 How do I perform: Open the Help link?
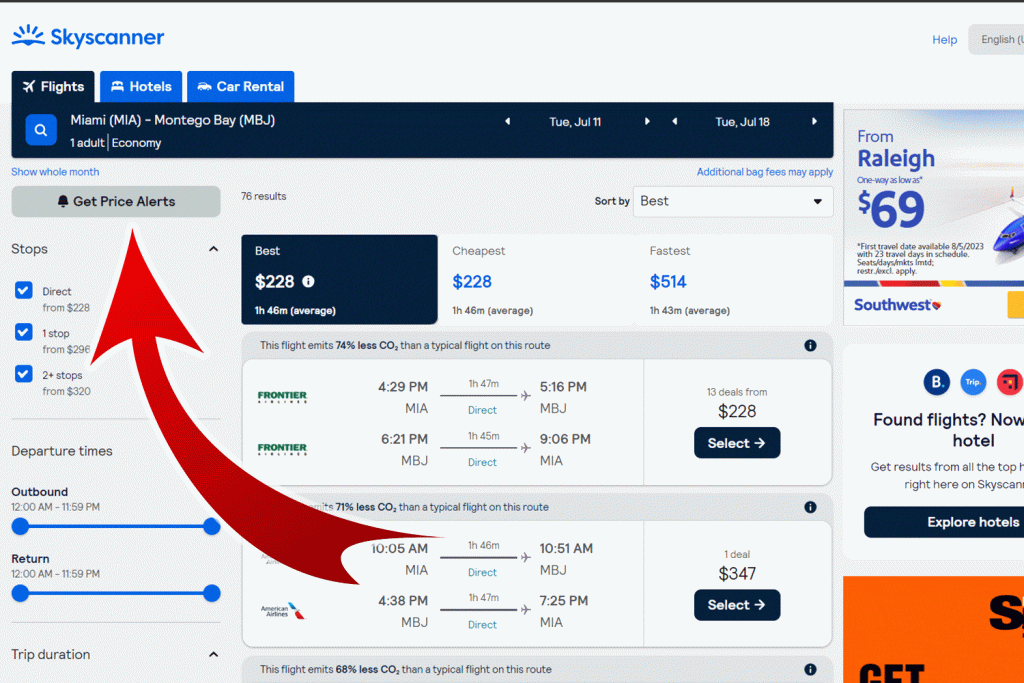(x=944, y=40)
